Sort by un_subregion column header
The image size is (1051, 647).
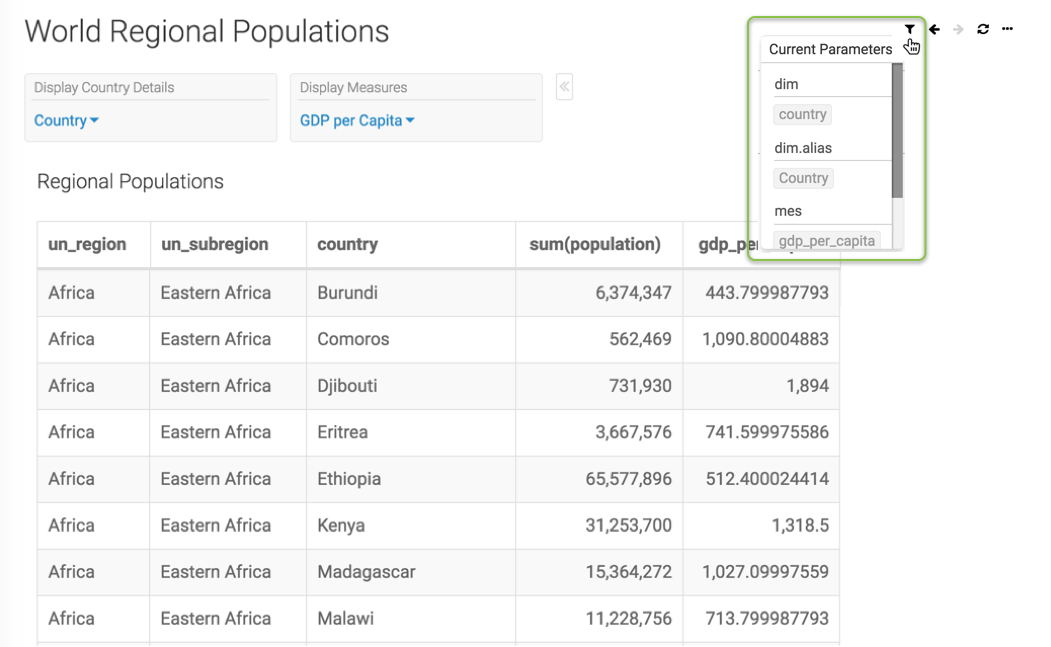pyautogui.click(x=215, y=244)
